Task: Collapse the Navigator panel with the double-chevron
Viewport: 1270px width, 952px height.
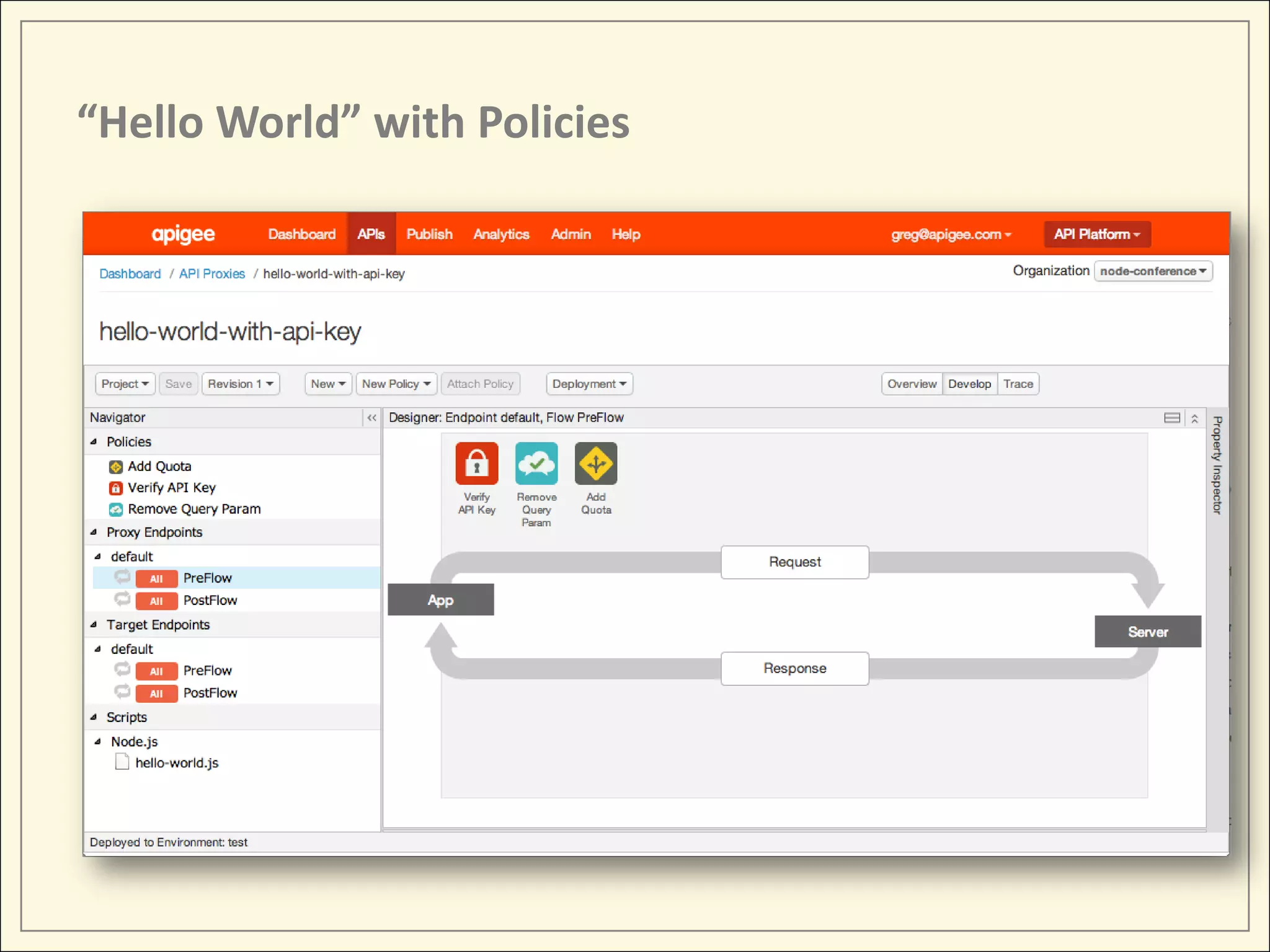Action: [371, 418]
